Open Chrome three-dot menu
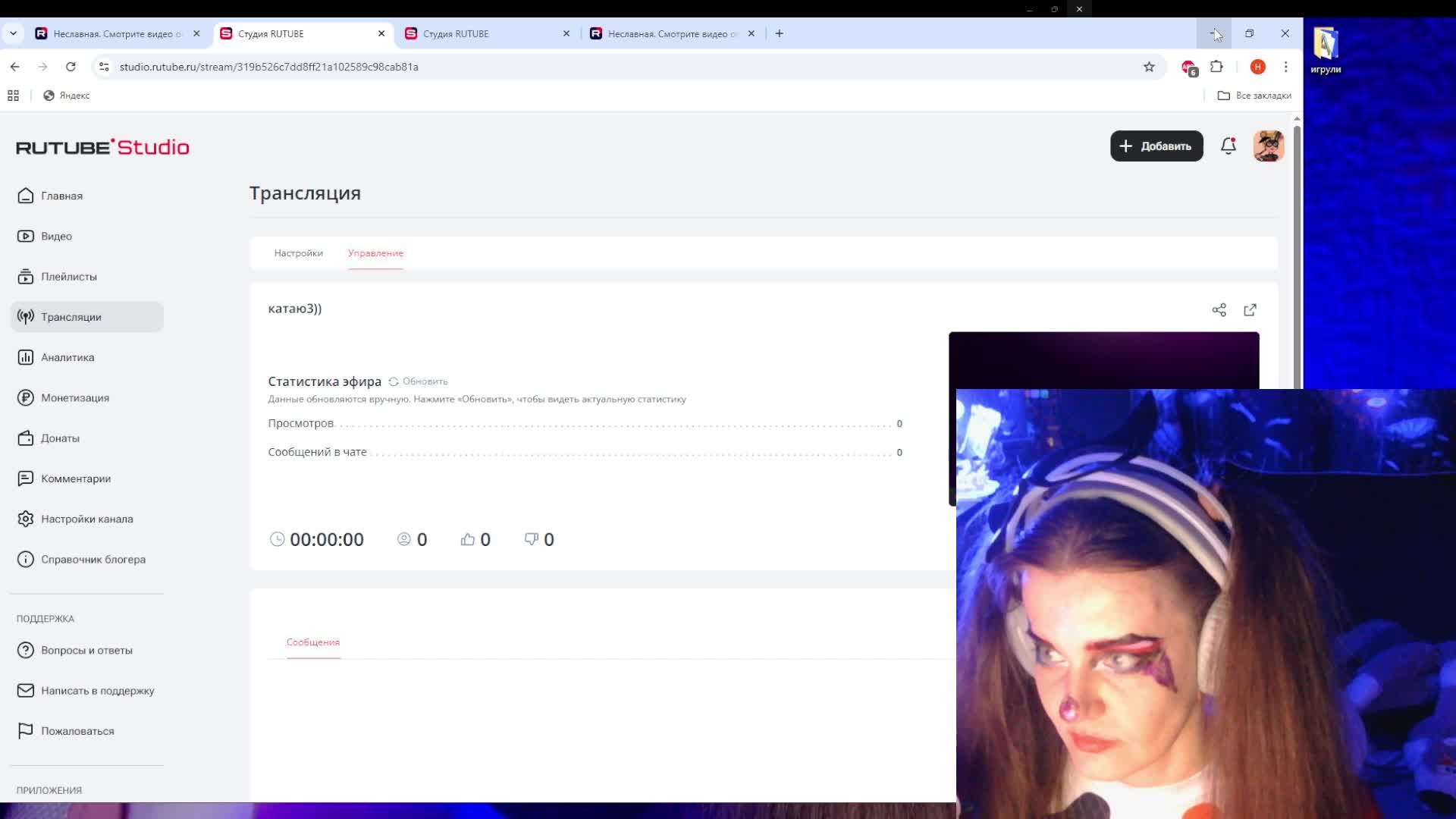This screenshot has height=819, width=1456. [1285, 67]
